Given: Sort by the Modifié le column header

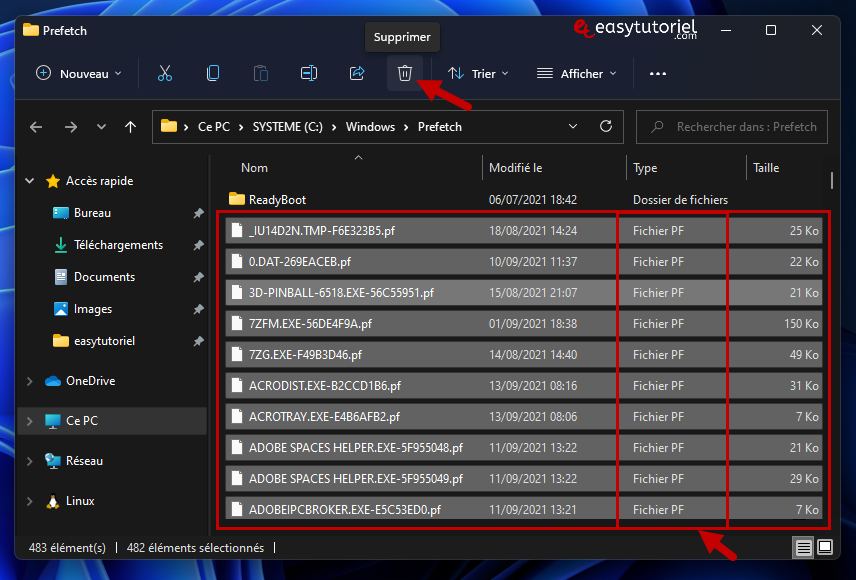Looking at the screenshot, I should tap(515, 168).
